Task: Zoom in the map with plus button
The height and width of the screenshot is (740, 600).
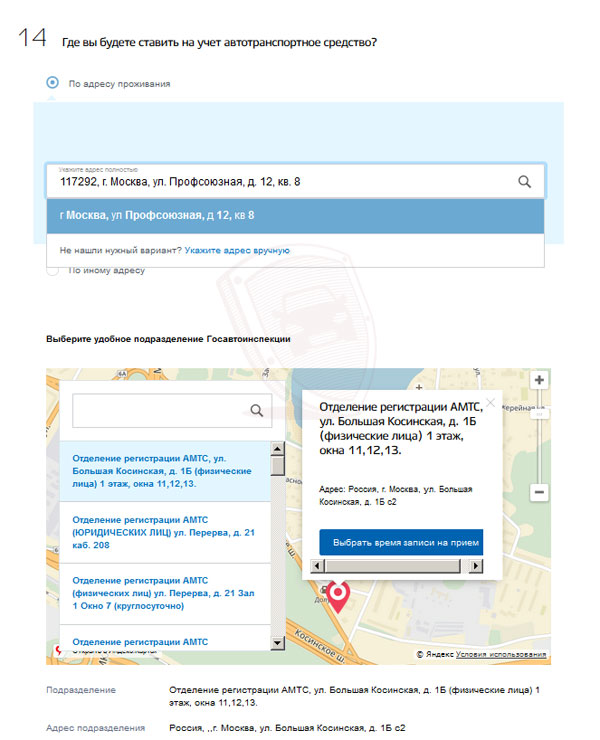Action: tap(539, 380)
